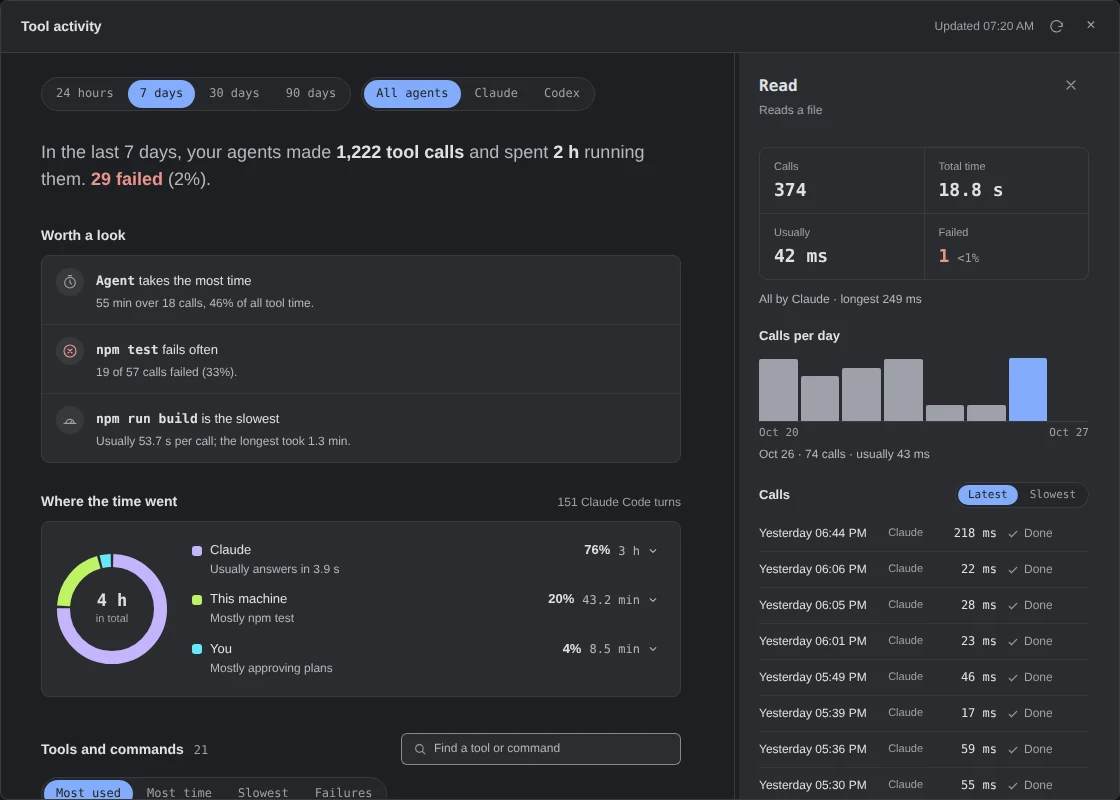Click the refresh icon next to Updated time
This screenshot has width=1120, height=800.
[x=1056, y=26]
